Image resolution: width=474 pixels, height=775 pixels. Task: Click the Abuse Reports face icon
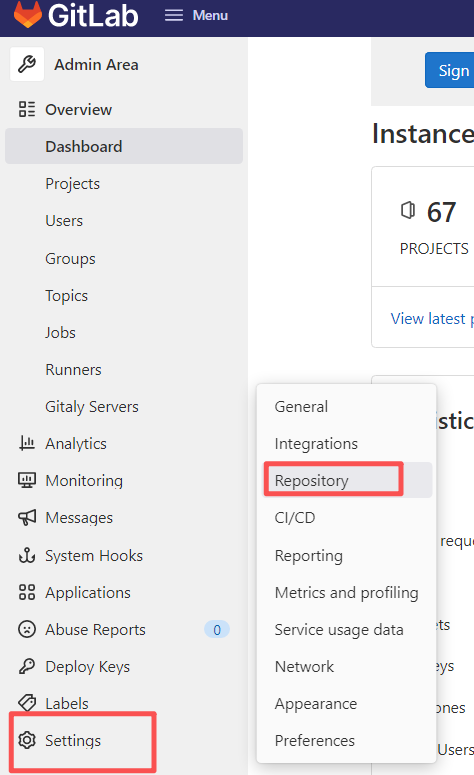click(x=27, y=629)
